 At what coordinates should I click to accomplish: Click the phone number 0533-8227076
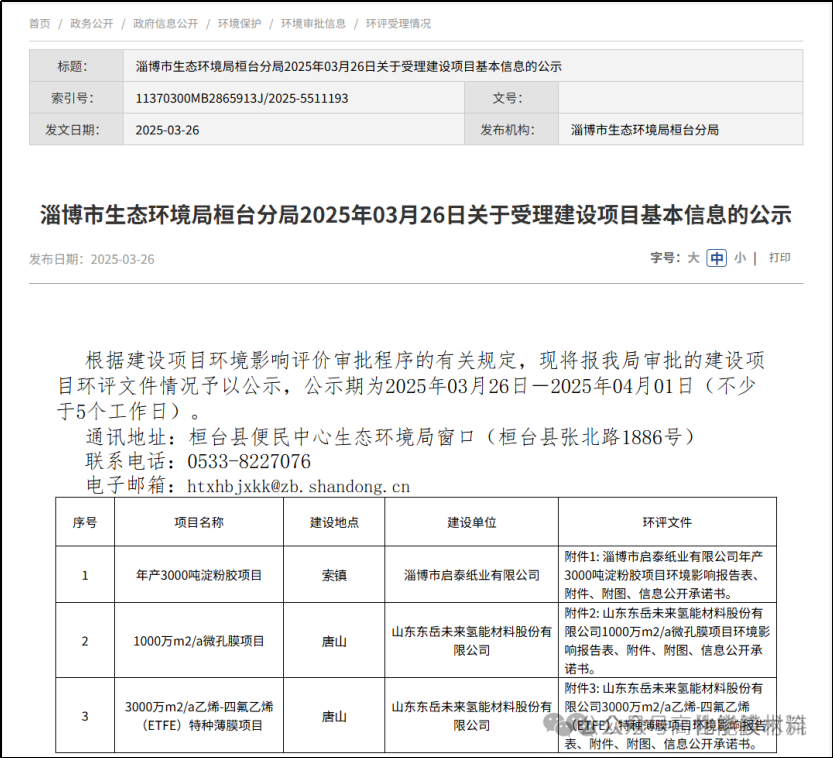[249, 461]
